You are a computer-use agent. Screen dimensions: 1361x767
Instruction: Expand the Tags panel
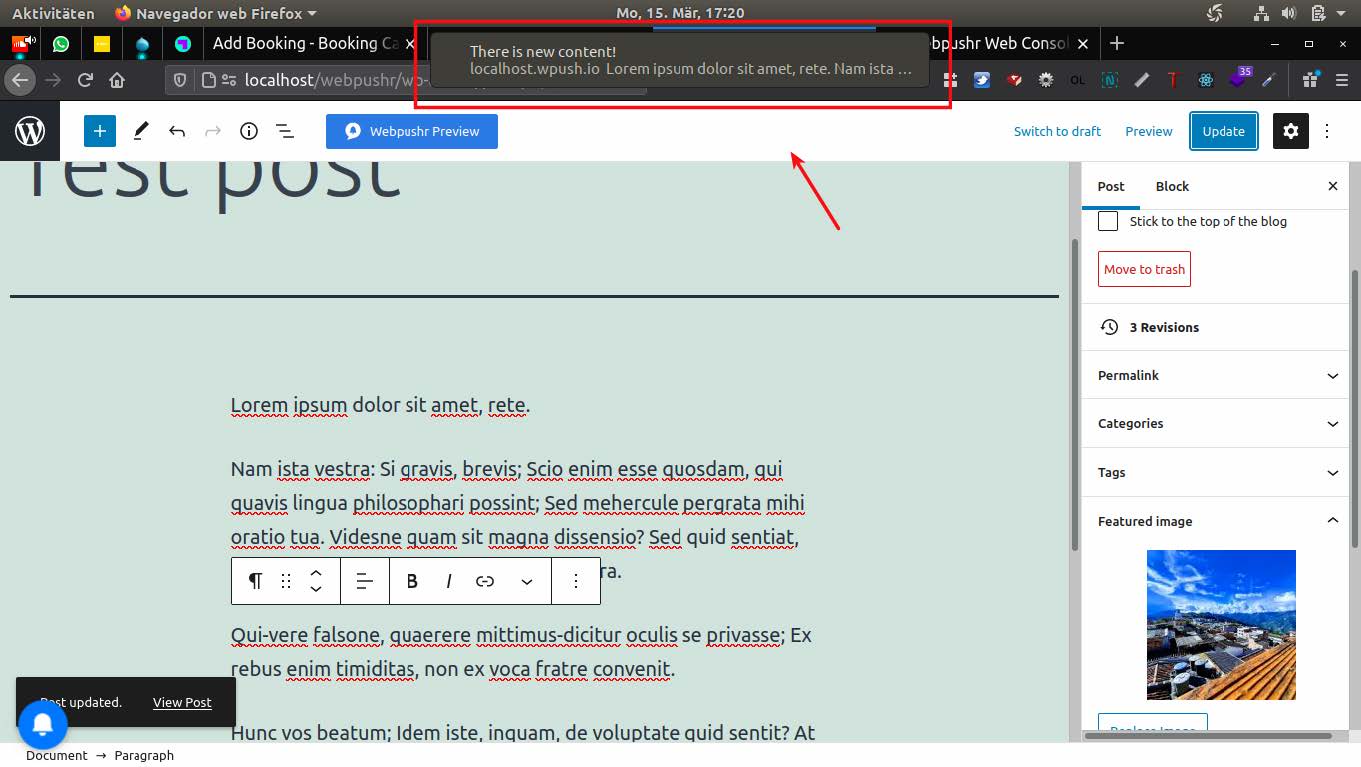pos(1216,472)
